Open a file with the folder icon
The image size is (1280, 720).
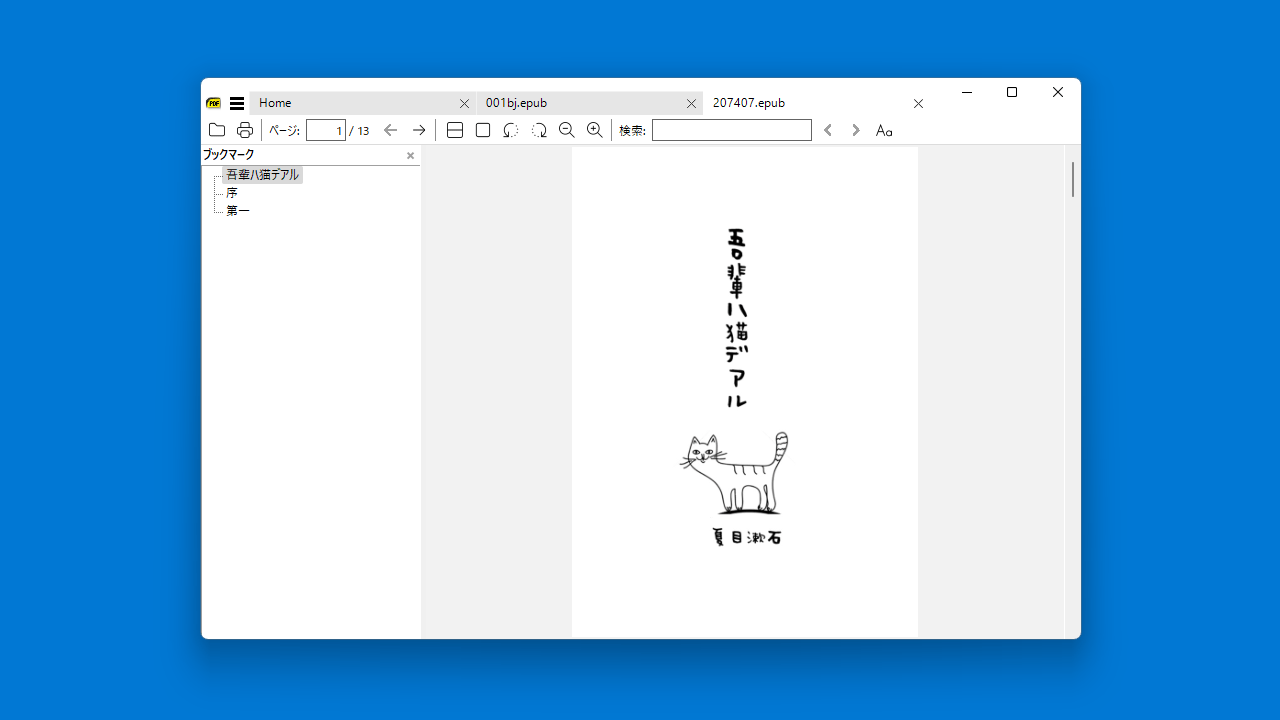216,130
